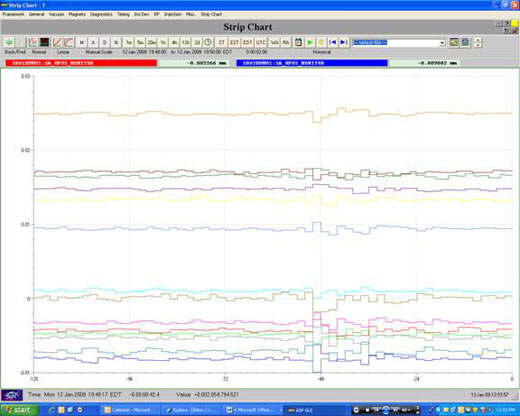Switch time zone to CT
Viewport: 520px width, 416px height.
point(222,42)
